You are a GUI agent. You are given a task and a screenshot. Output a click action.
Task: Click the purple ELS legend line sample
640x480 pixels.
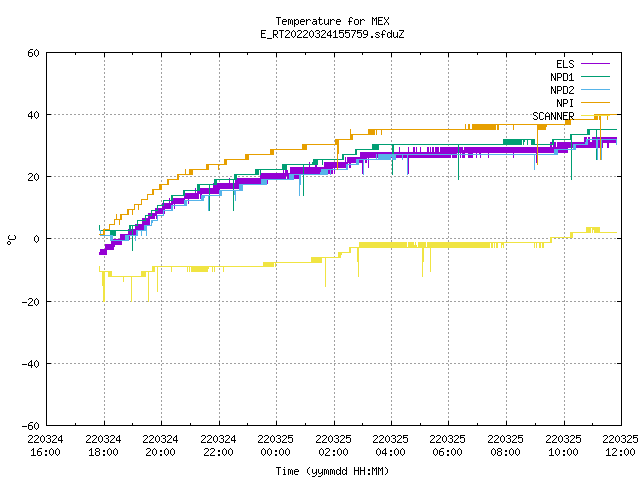click(595, 64)
